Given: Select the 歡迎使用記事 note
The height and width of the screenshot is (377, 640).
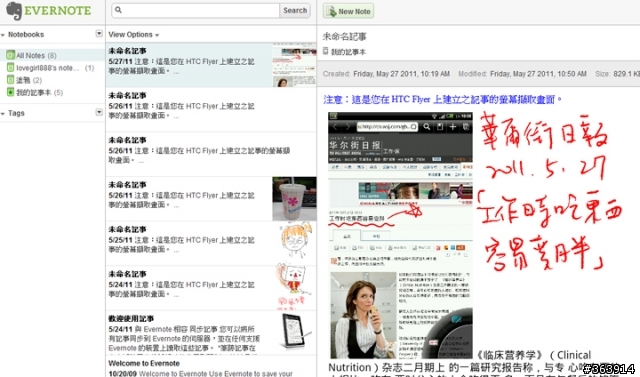Looking at the screenshot, I should pyautogui.click(x=211, y=333).
